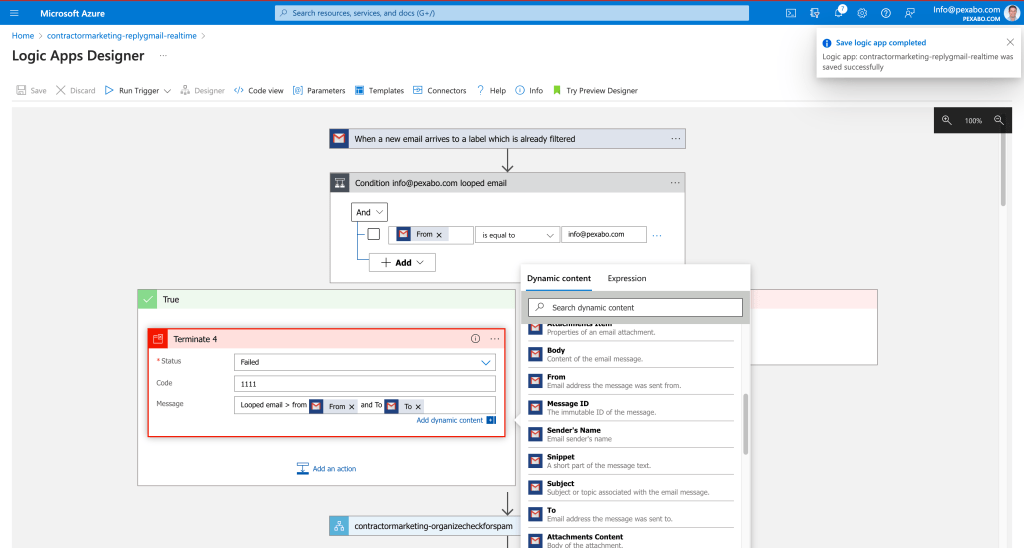Remove the From token in the condition
Viewport: 1024px width, 548px height.
click(439, 235)
